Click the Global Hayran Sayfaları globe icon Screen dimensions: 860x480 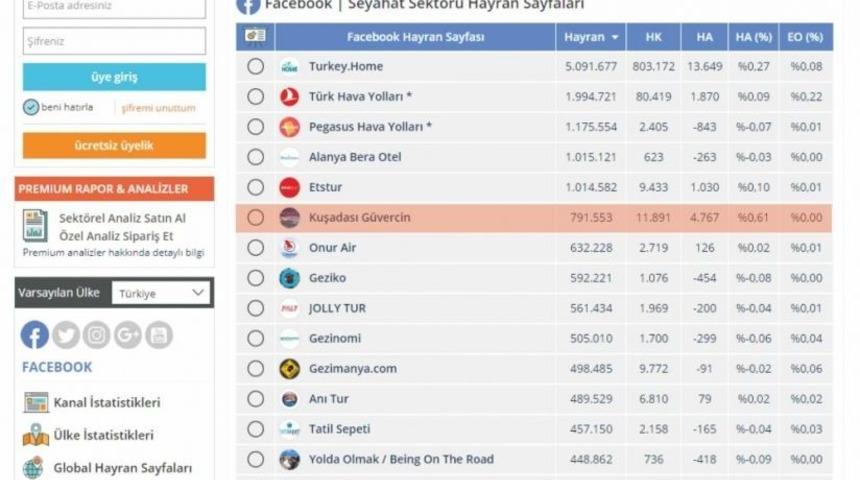(x=33, y=467)
